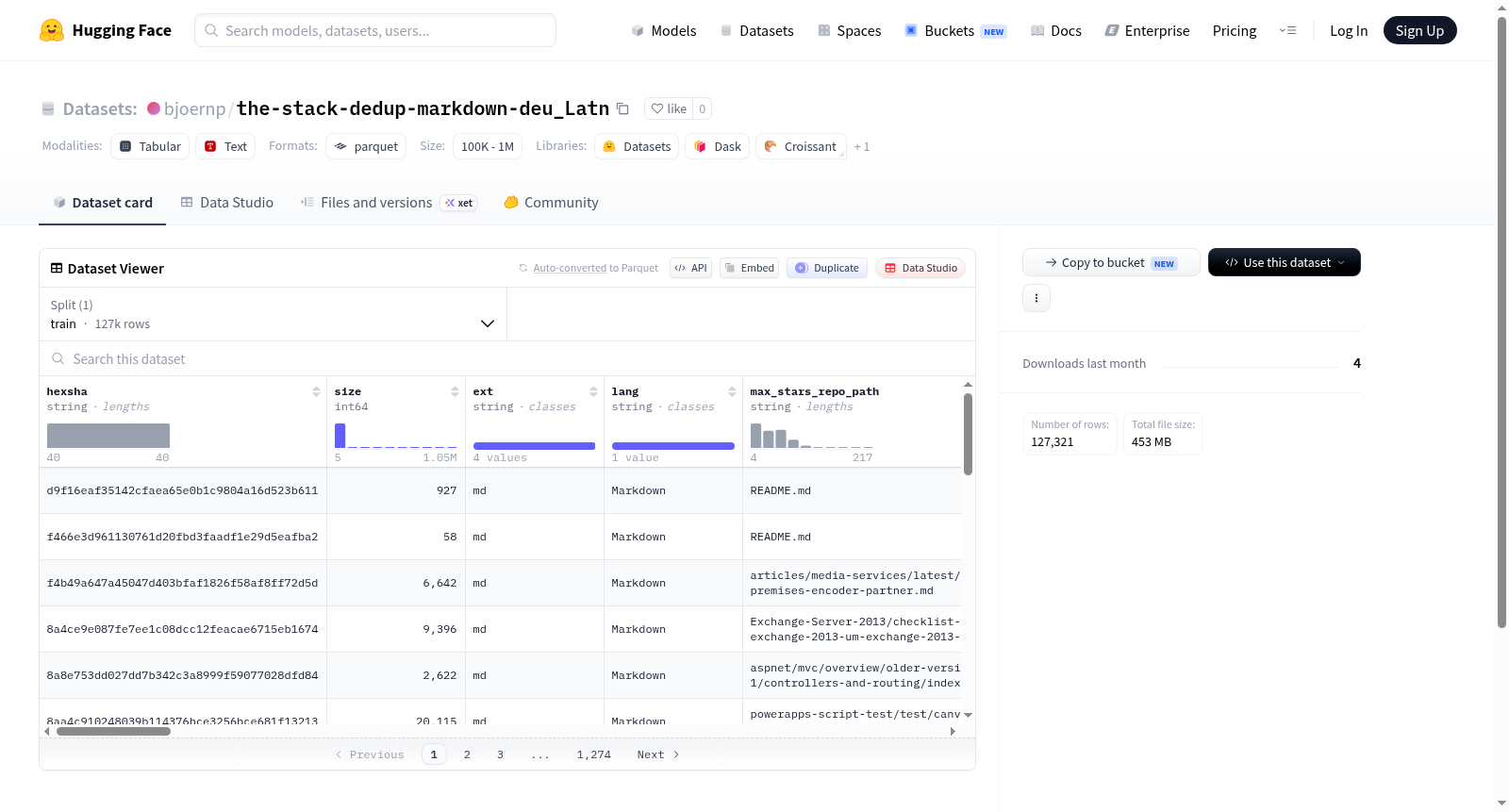The height and width of the screenshot is (812, 1509).
Task: Open the more options kebab button
Action: click(1036, 298)
